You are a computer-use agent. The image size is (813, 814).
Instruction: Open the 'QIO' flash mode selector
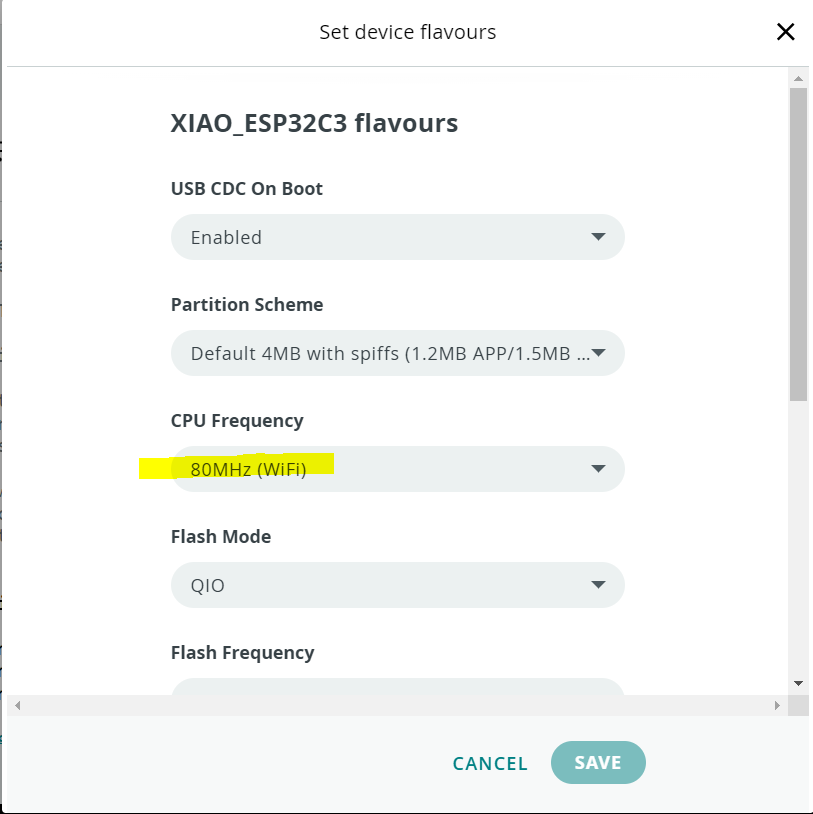[x=398, y=585]
